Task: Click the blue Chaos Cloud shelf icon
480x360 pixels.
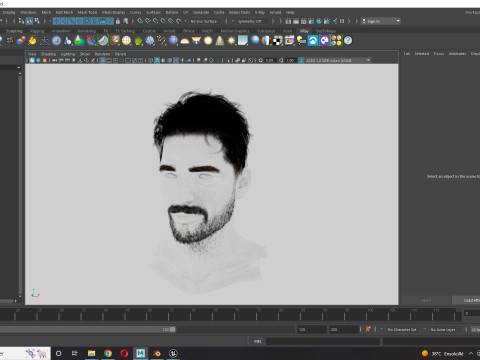Action: click(313, 41)
